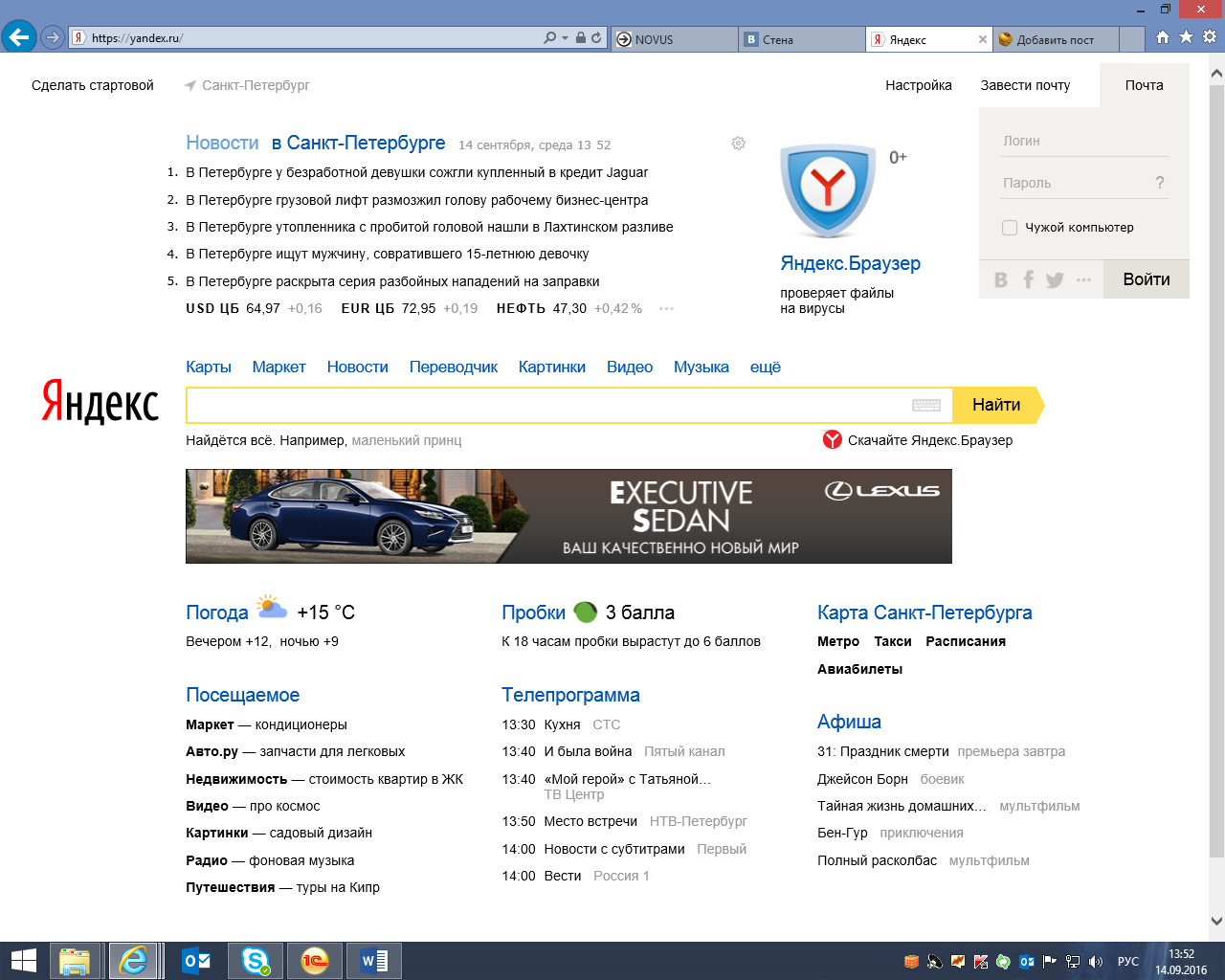
Task: Open the Новости heading link
Action: pyautogui.click(x=222, y=143)
